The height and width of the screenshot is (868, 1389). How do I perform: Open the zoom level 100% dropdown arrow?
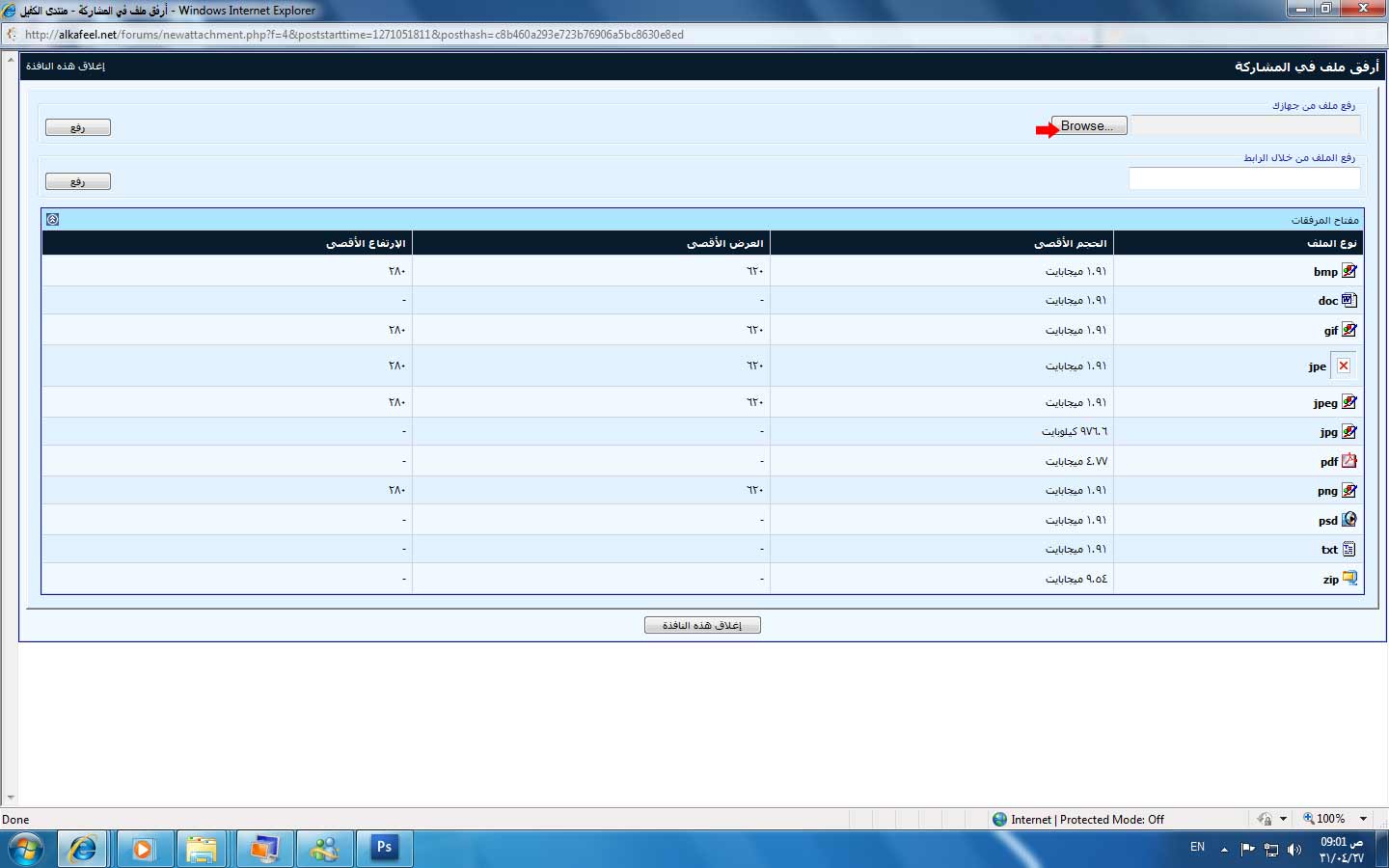[1363, 819]
